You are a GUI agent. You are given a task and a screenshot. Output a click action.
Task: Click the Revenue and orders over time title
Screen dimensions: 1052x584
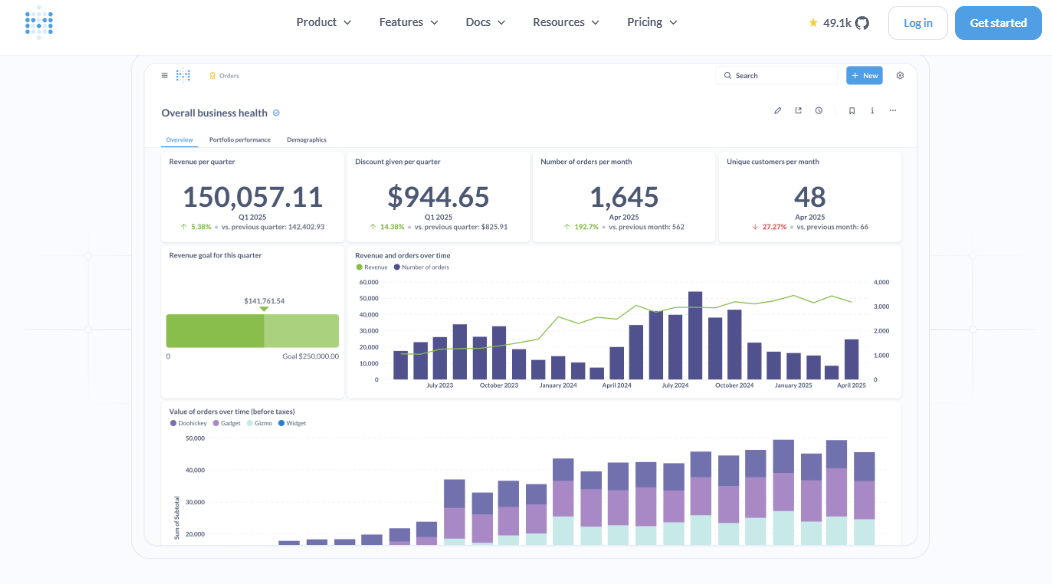403,256
